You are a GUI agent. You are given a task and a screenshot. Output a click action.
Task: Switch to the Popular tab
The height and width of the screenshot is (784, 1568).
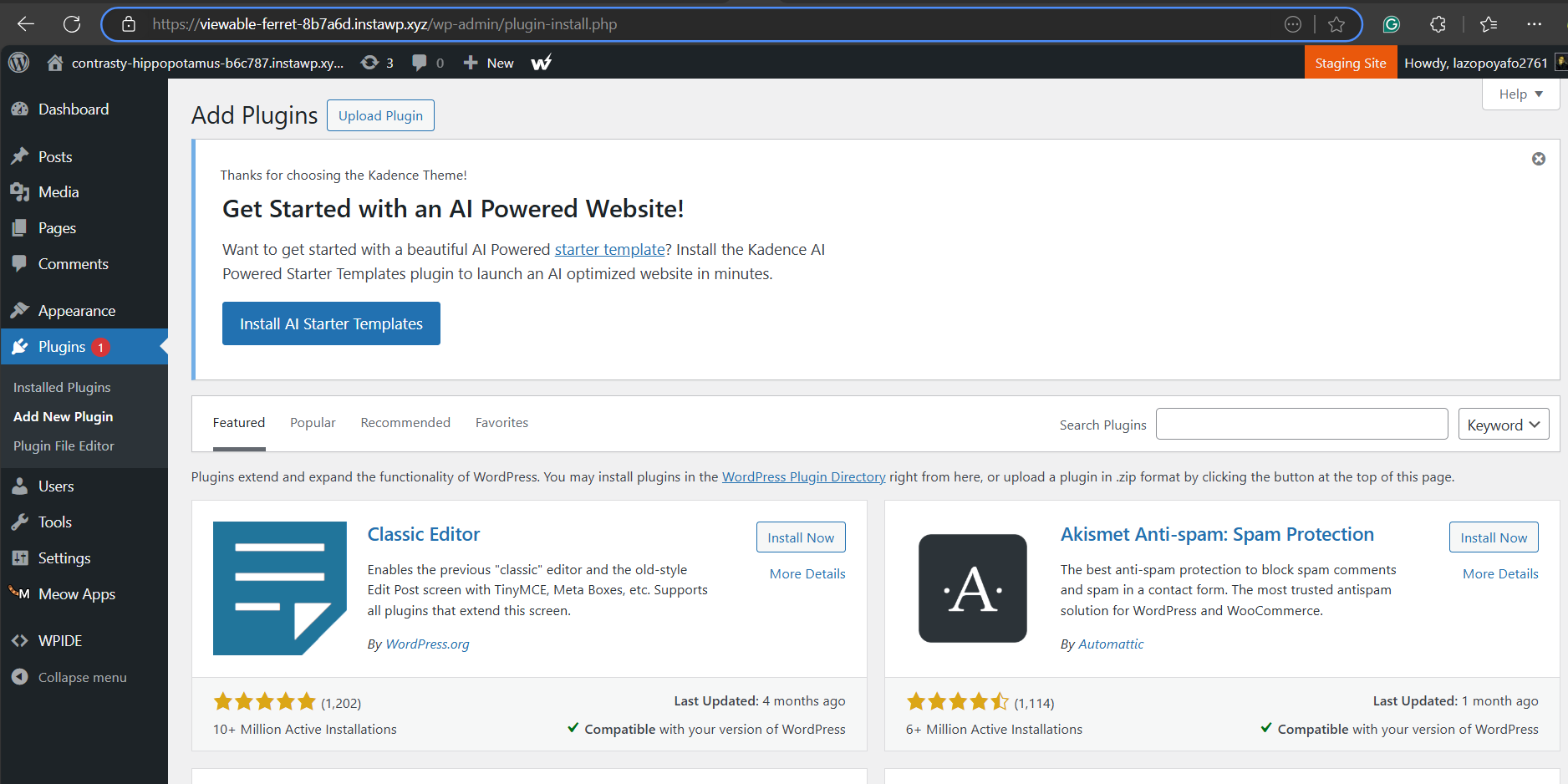pyautogui.click(x=313, y=423)
